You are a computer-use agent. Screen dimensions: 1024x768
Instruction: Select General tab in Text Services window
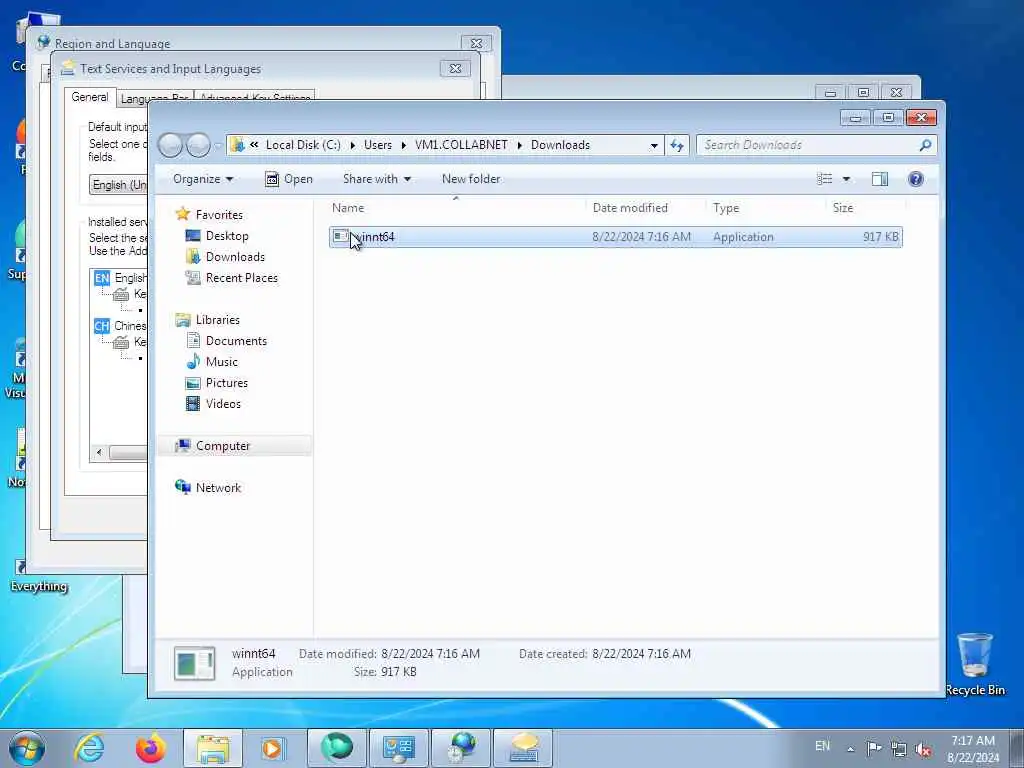(x=89, y=97)
